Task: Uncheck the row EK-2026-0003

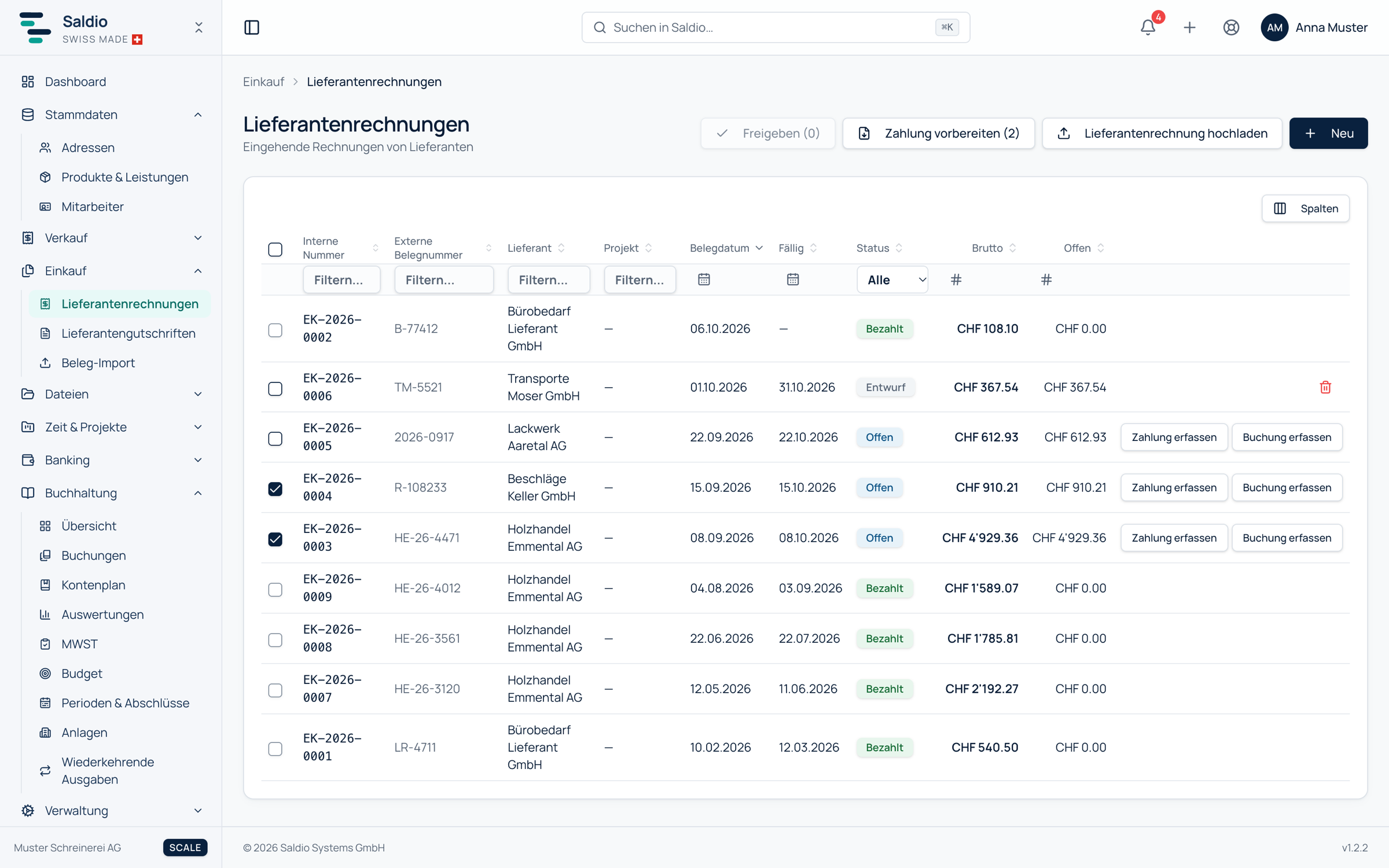Action: [275, 539]
